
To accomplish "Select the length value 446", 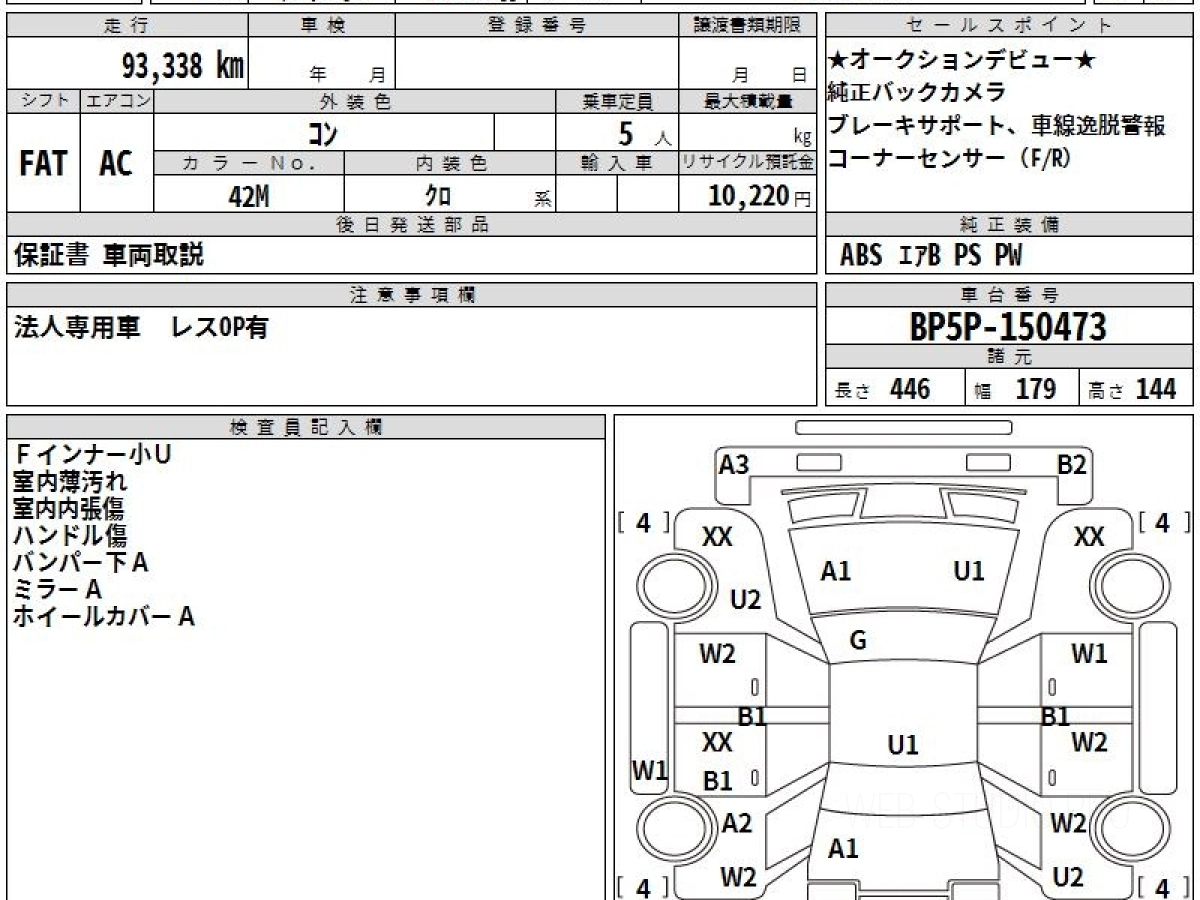I will point(910,388).
